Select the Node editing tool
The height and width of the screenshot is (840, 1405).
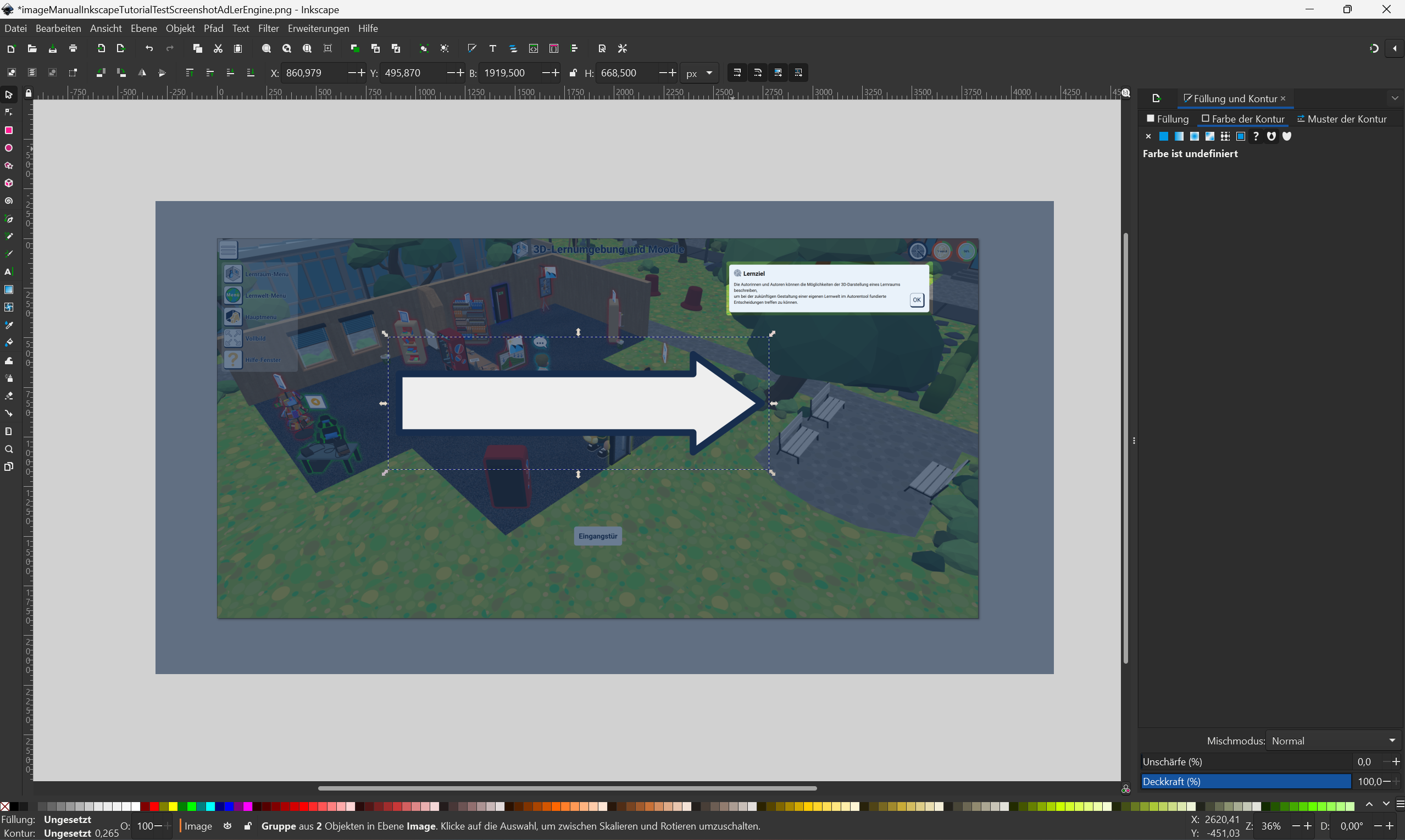click(x=8, y=112)
